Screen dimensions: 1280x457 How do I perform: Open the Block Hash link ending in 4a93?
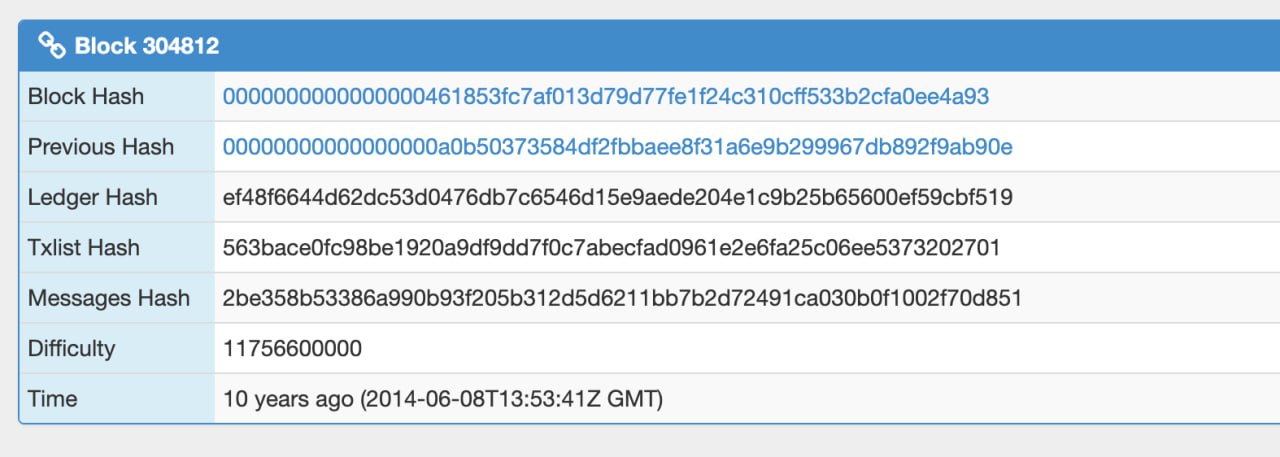pyautogui.click(x=606, y=97)
